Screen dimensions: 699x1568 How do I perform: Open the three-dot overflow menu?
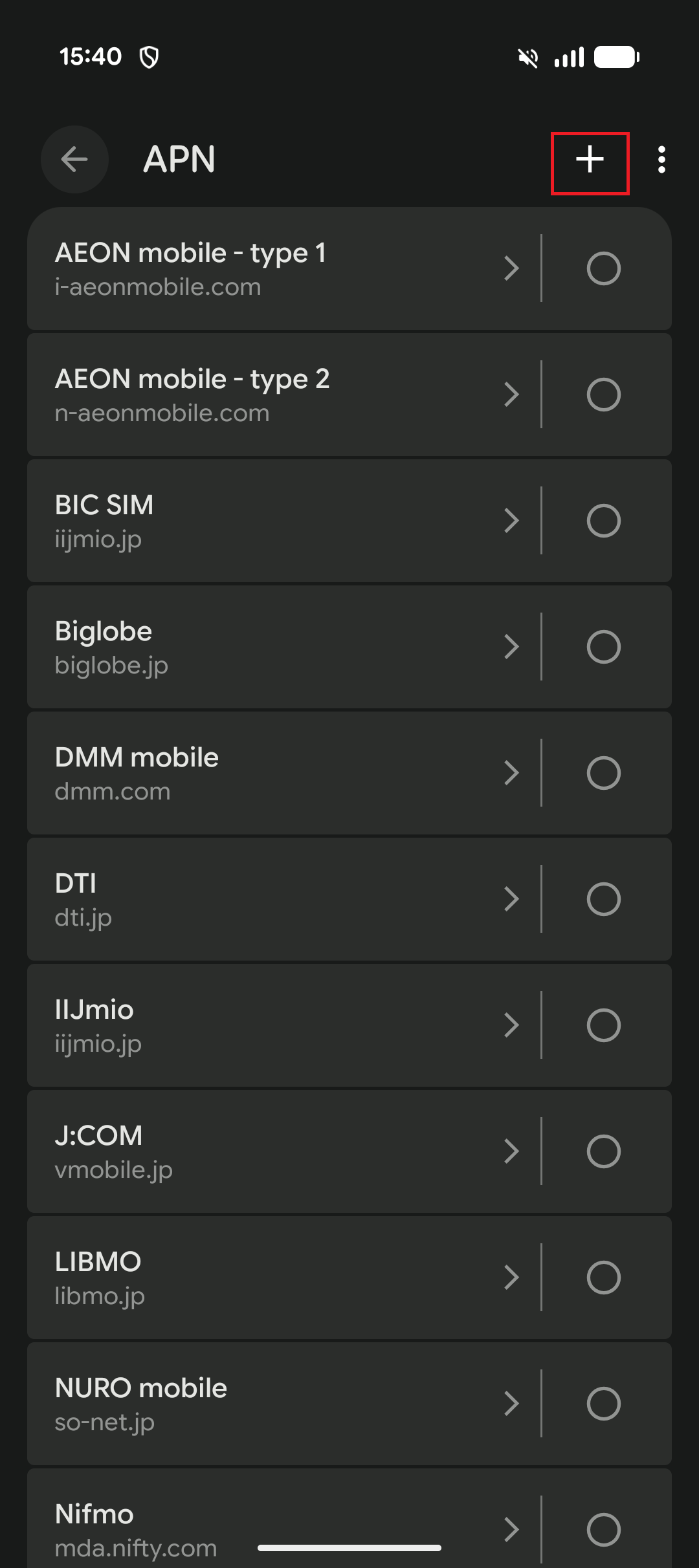pos(661,160)
